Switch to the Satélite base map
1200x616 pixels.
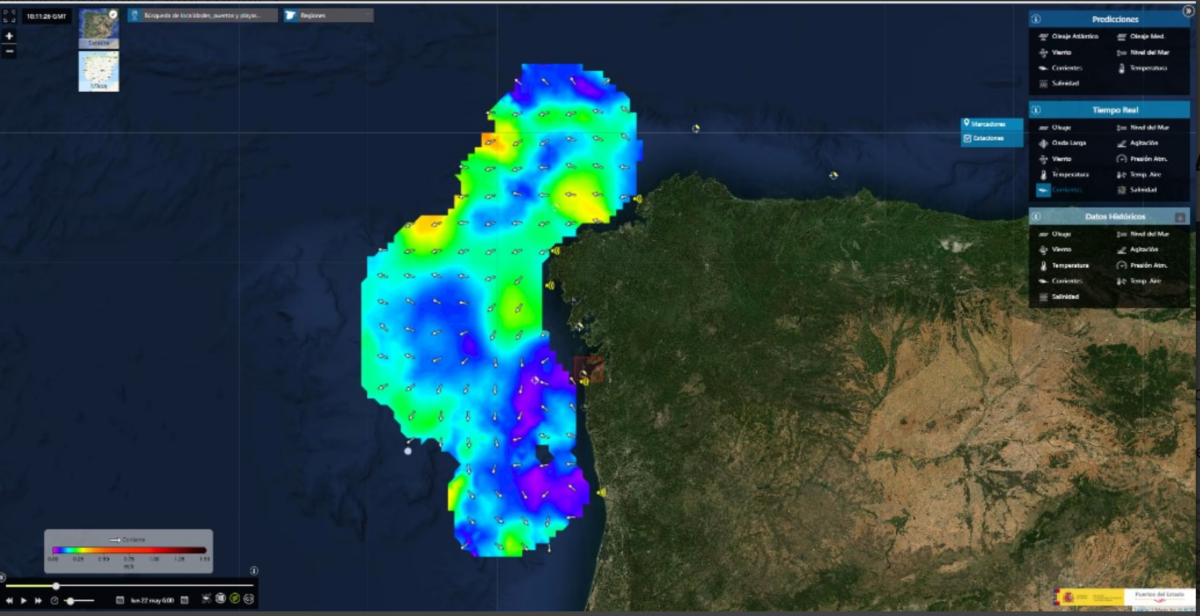click(x=99, y=29)
